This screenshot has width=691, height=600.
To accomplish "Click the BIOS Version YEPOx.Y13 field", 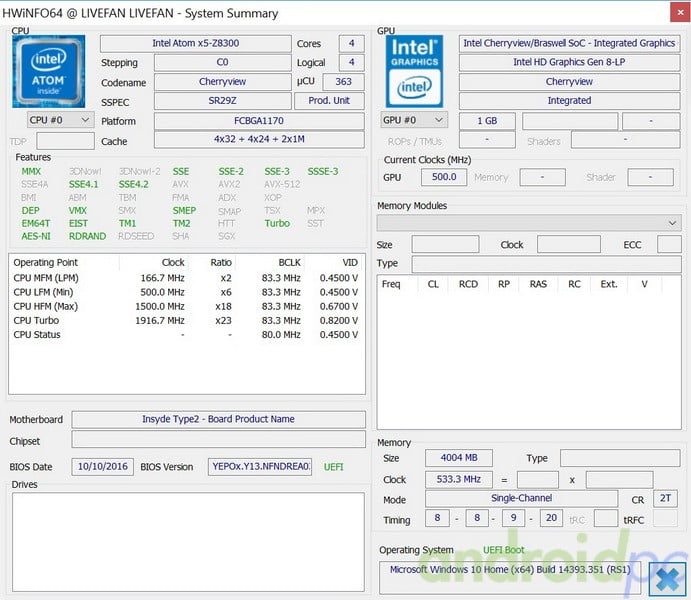I will (x=260, y=467).
